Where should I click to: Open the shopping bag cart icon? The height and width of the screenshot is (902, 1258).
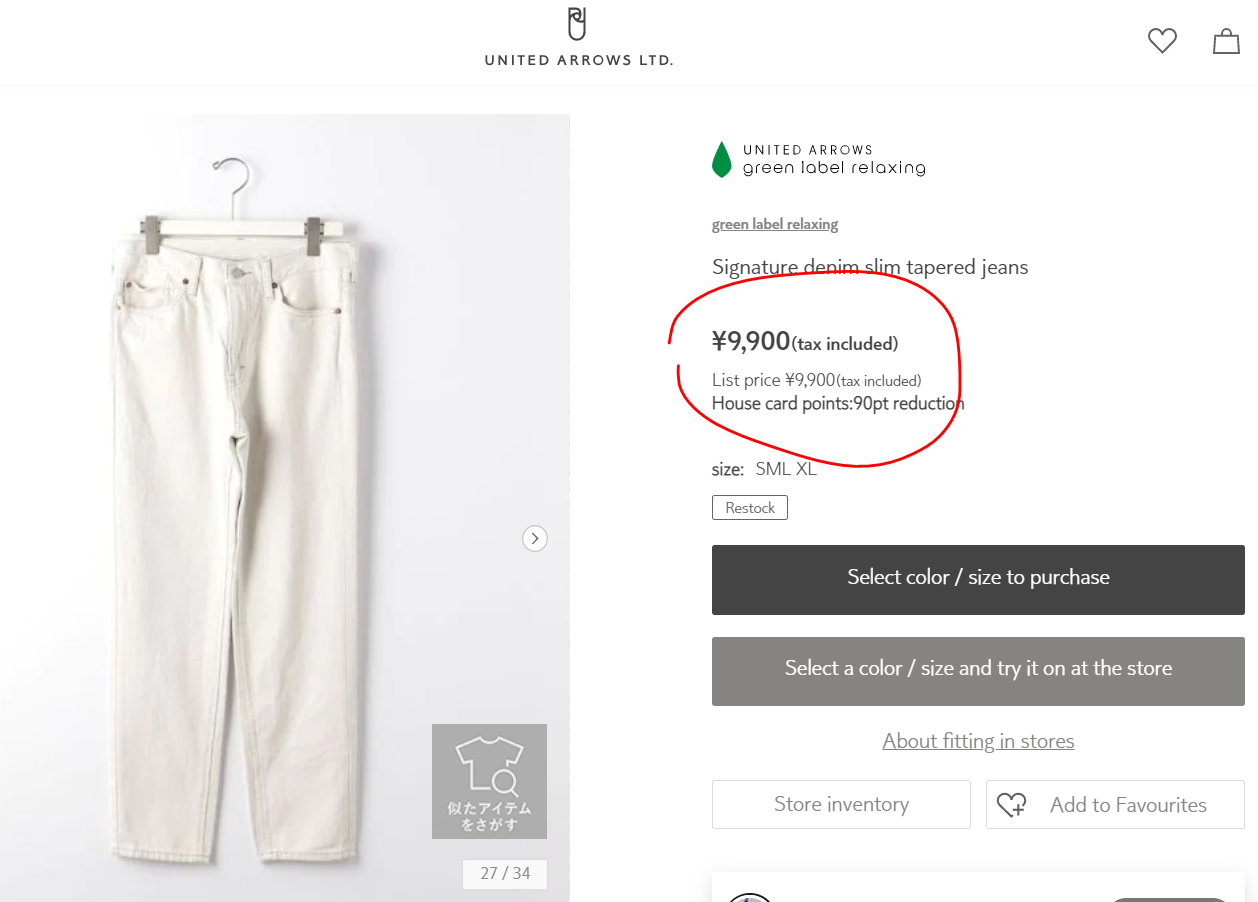pos(1226,41)
